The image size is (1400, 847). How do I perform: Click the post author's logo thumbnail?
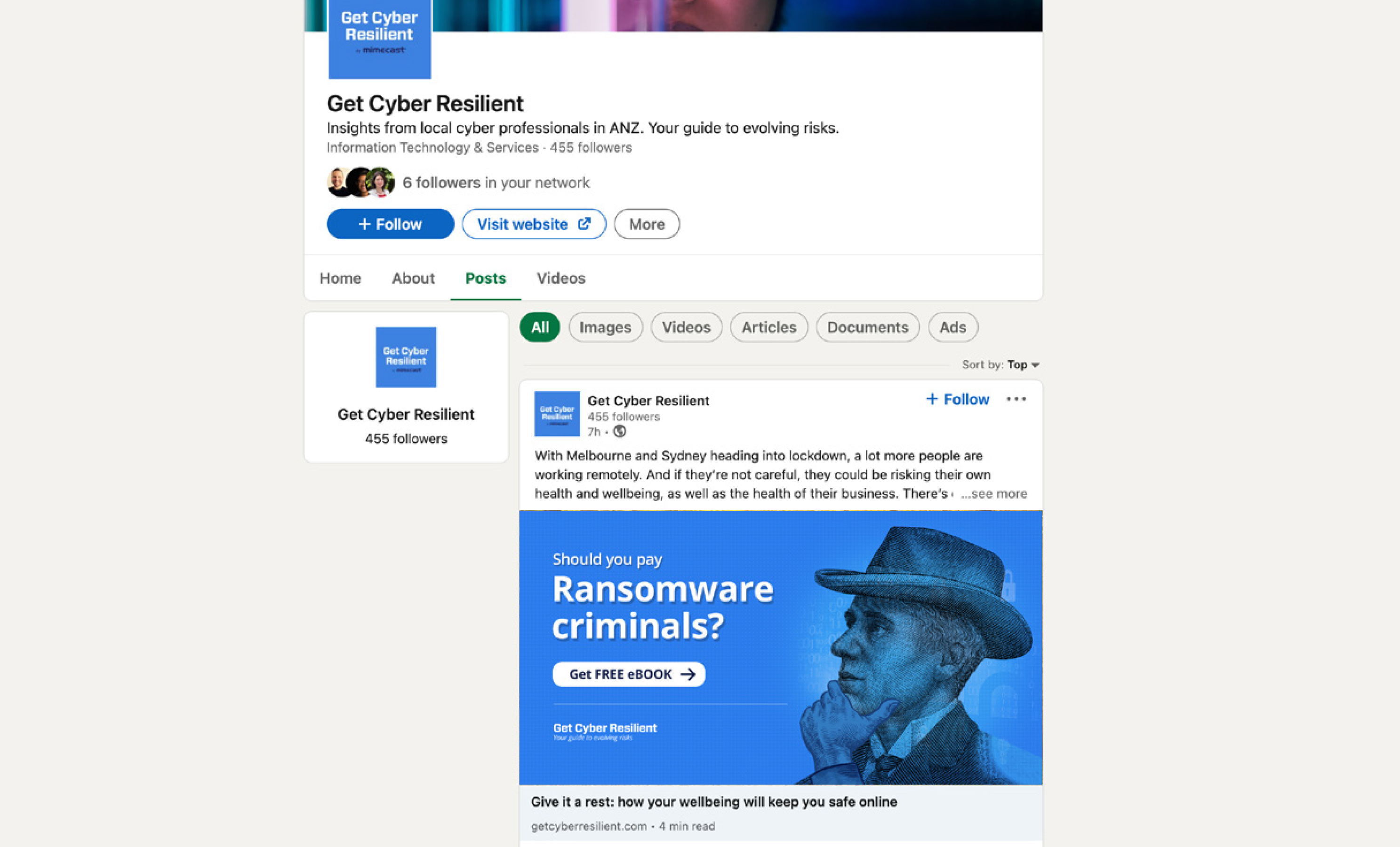[x=557, y=414]
